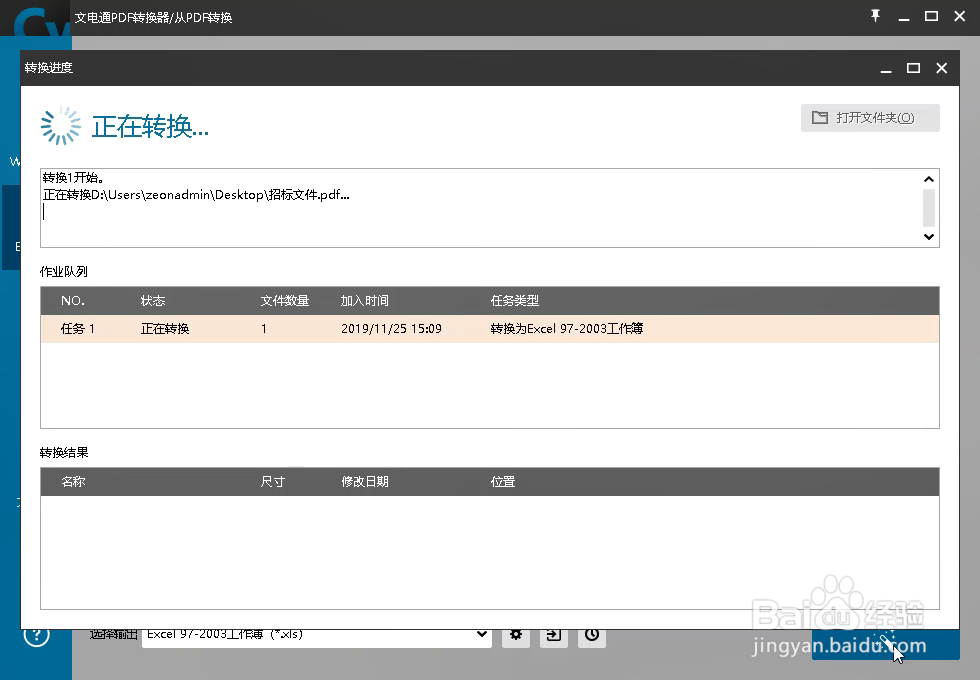Screen dimensions: 980x680
Task: Click the 正在转换... heading text
Action: point(150,126)
